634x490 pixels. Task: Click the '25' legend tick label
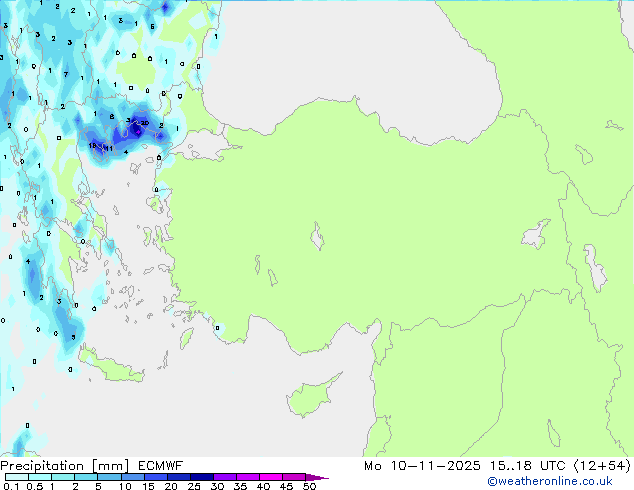point(194,486)
